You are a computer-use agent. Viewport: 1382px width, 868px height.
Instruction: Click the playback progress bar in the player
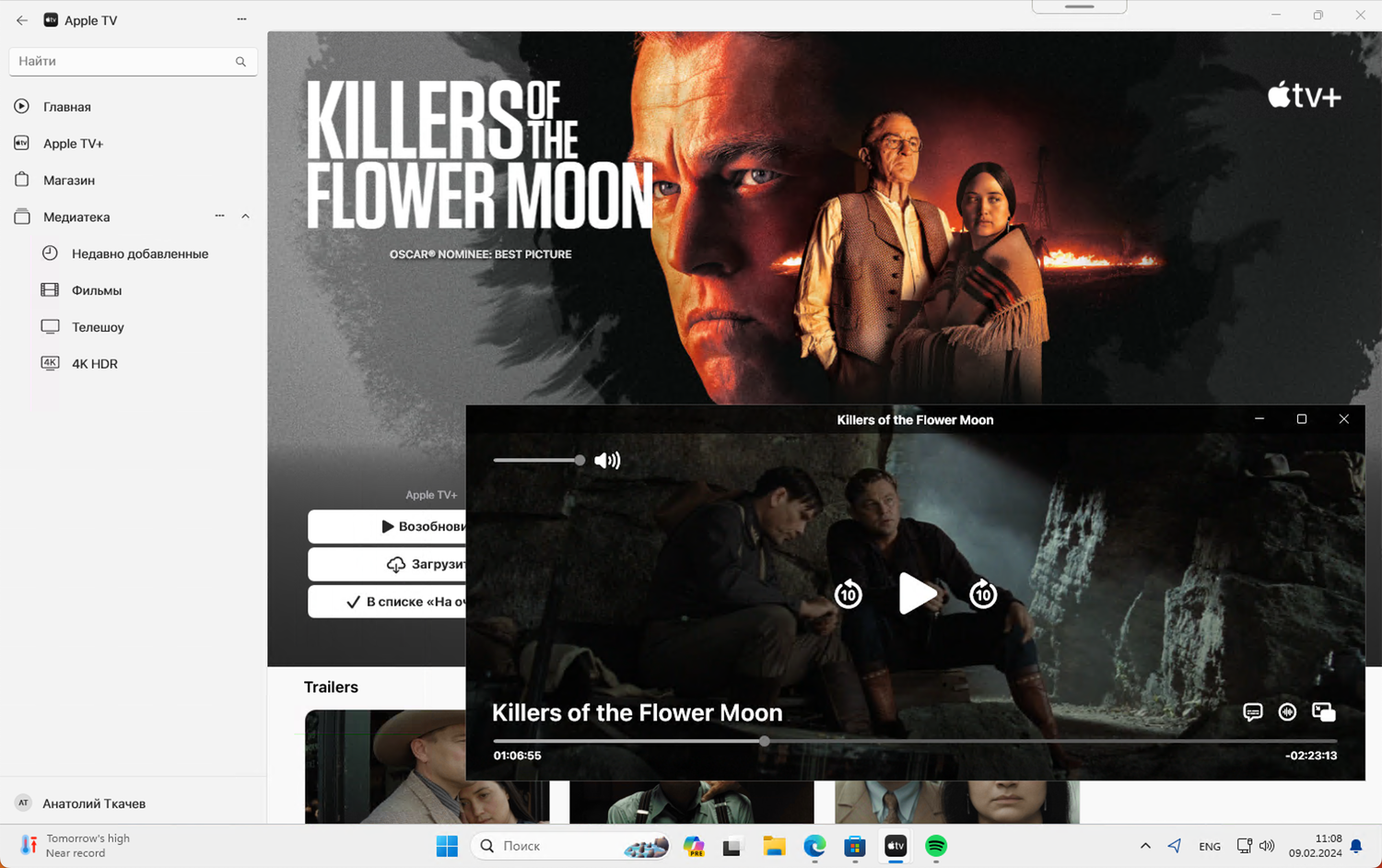pyautogui.click(x=915, y=741)
